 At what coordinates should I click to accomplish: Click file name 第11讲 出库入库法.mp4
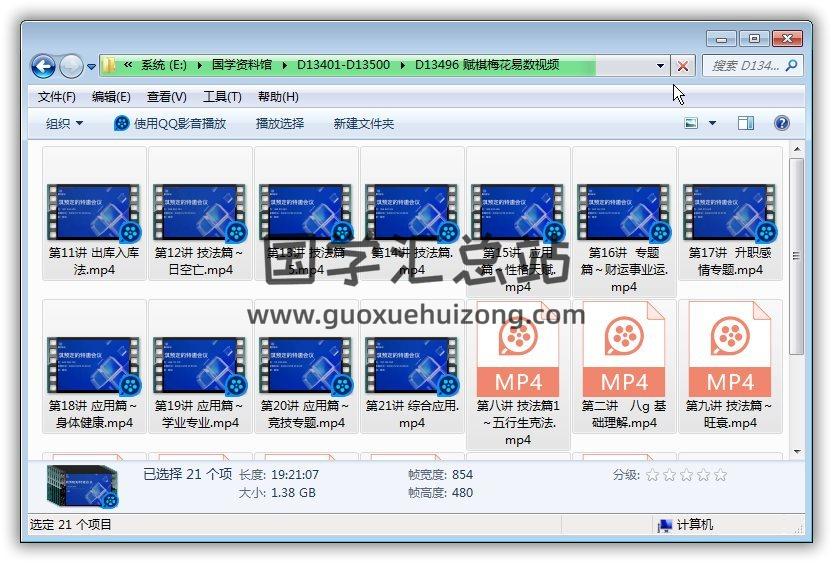94,261
